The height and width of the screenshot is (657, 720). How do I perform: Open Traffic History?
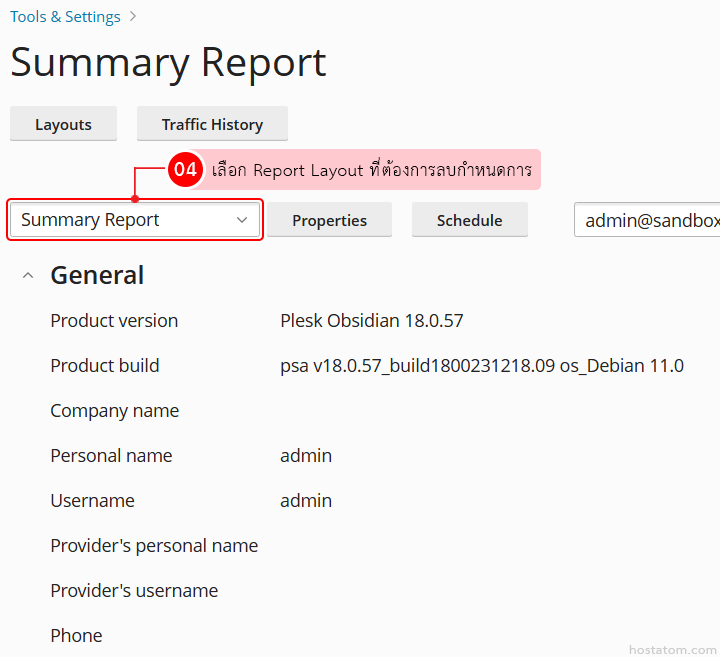pyautogui.click(x=212, y=124)
